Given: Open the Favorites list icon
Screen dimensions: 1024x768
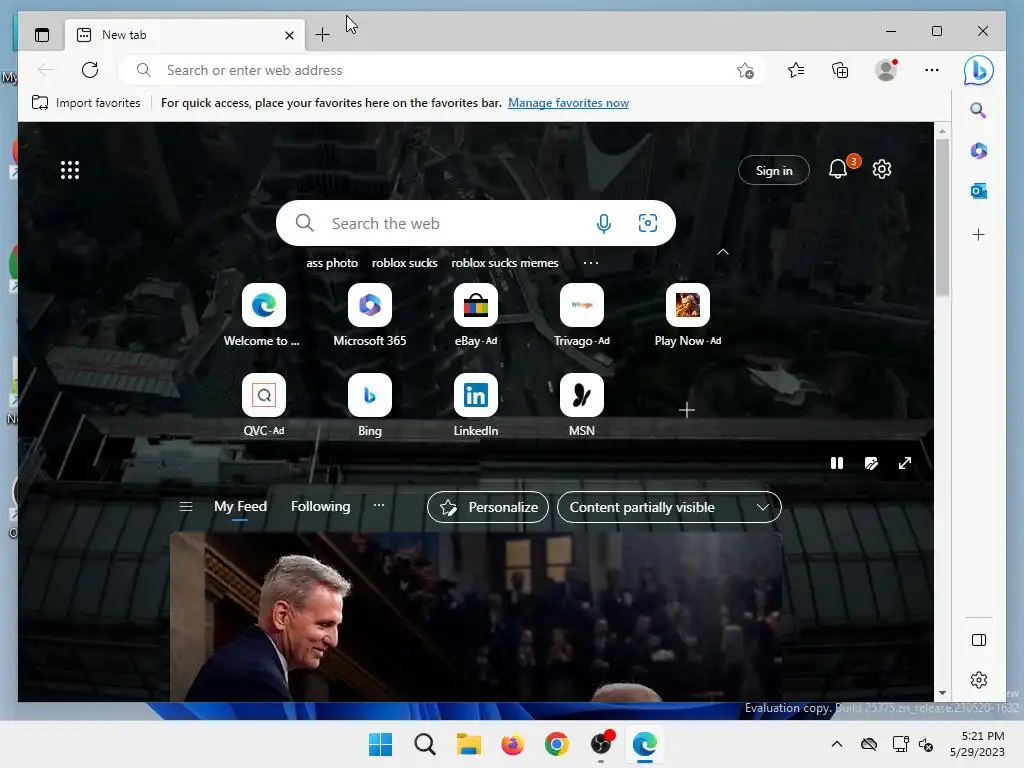Looking at the screenshot, I should pos(795,70).
